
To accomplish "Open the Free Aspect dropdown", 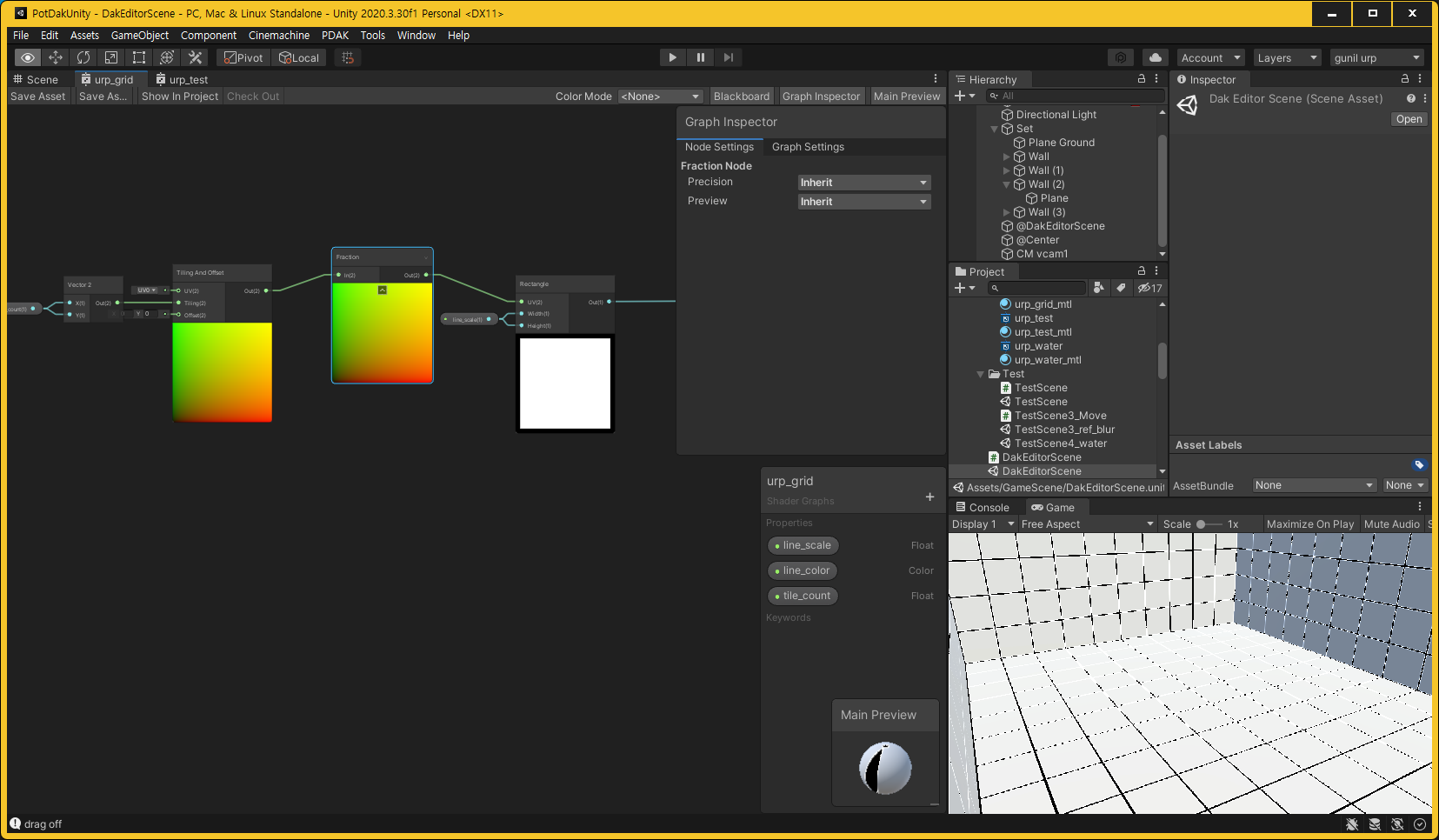I will pyautogui.click(x=1087, y=524).
